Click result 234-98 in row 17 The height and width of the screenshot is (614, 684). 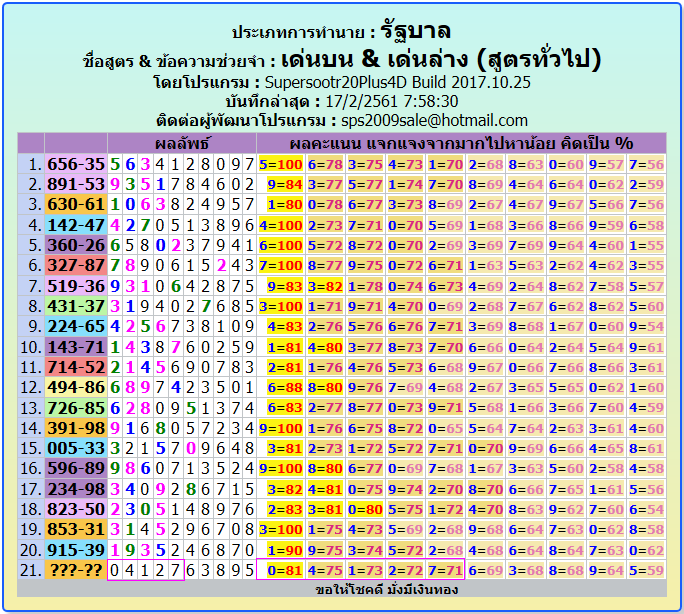pos(76,489)
